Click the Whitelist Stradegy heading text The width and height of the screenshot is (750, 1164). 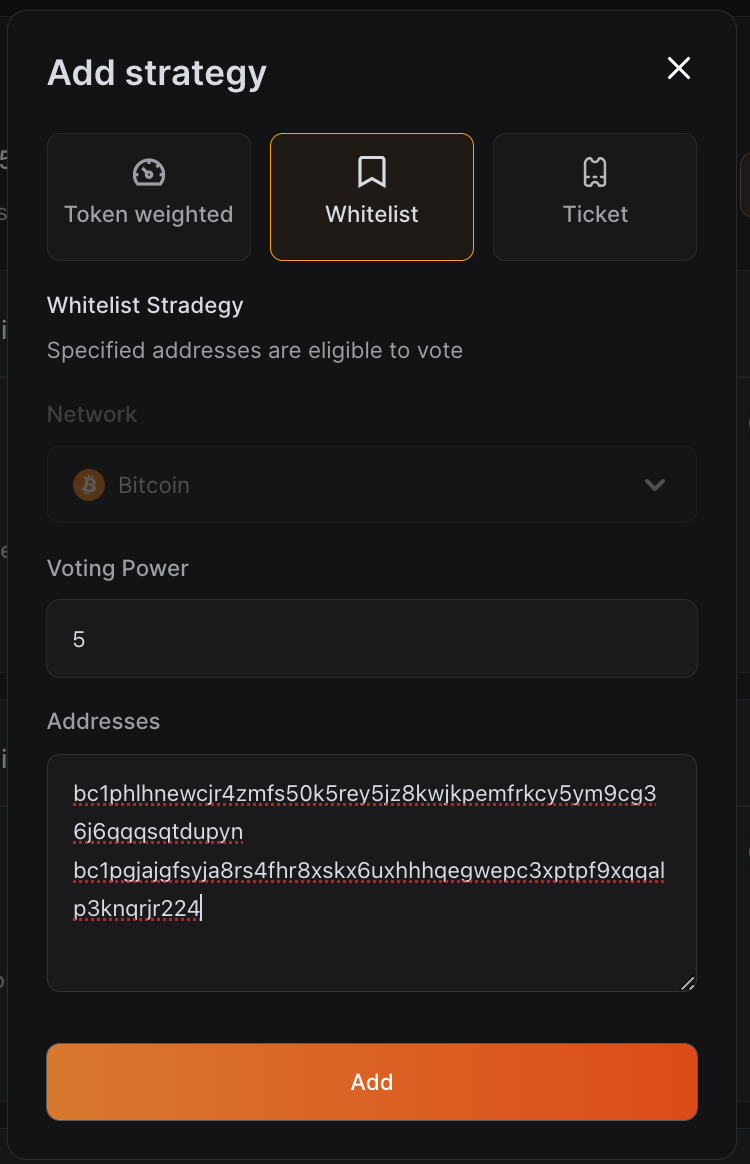point(145,305)
